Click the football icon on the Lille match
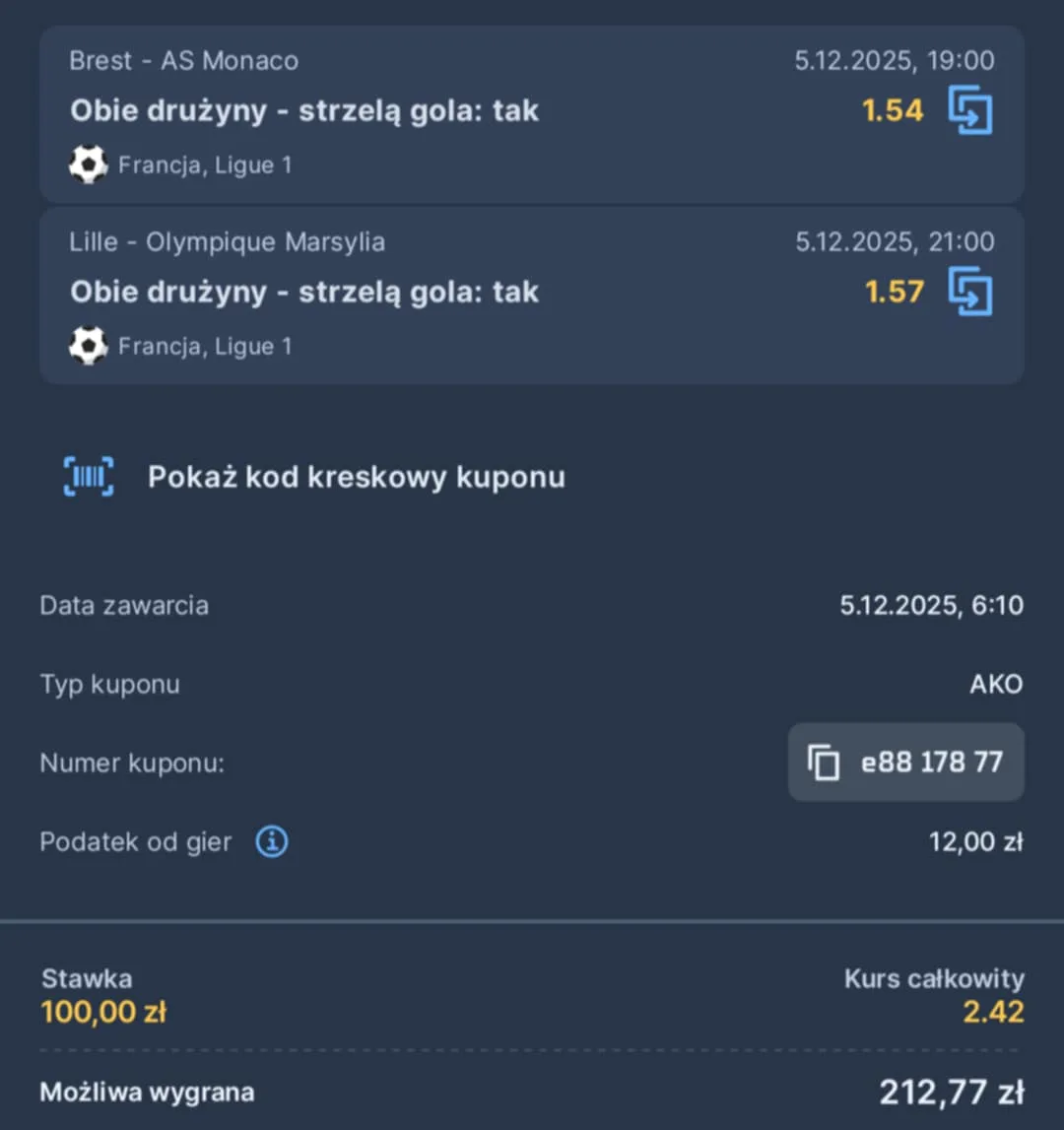 89,345
